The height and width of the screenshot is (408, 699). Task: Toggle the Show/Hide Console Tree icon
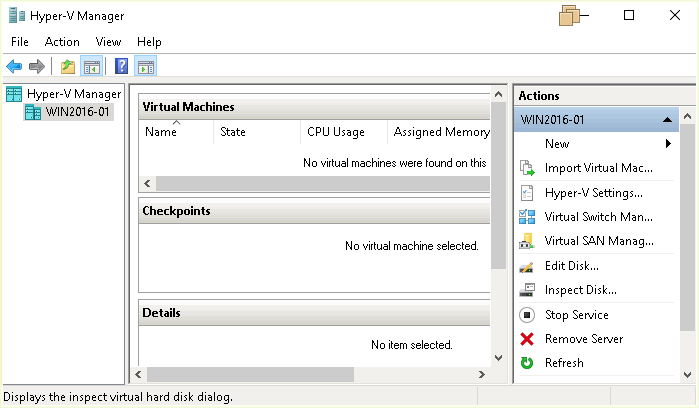91,67
